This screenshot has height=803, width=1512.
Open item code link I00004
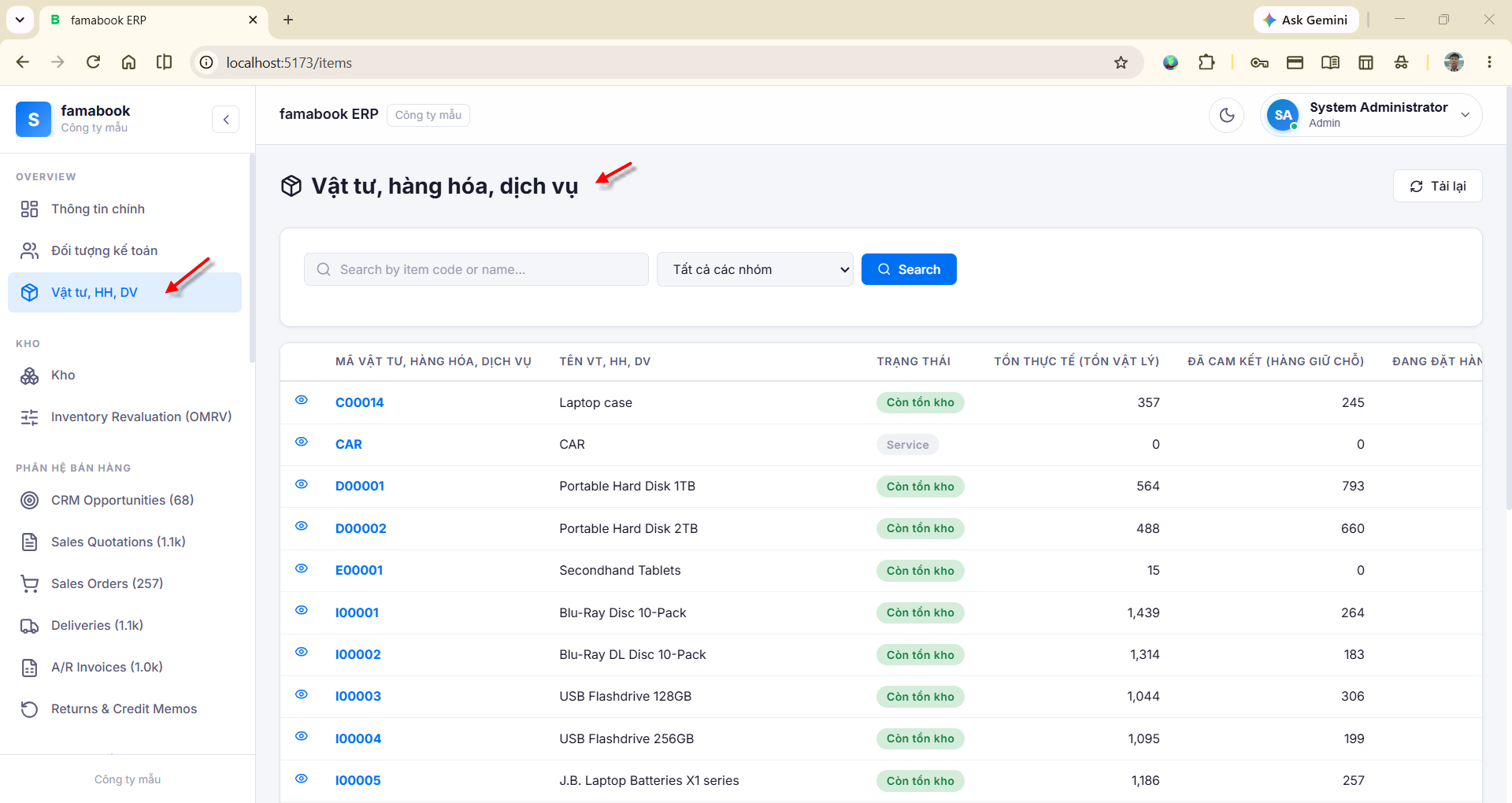358,738
